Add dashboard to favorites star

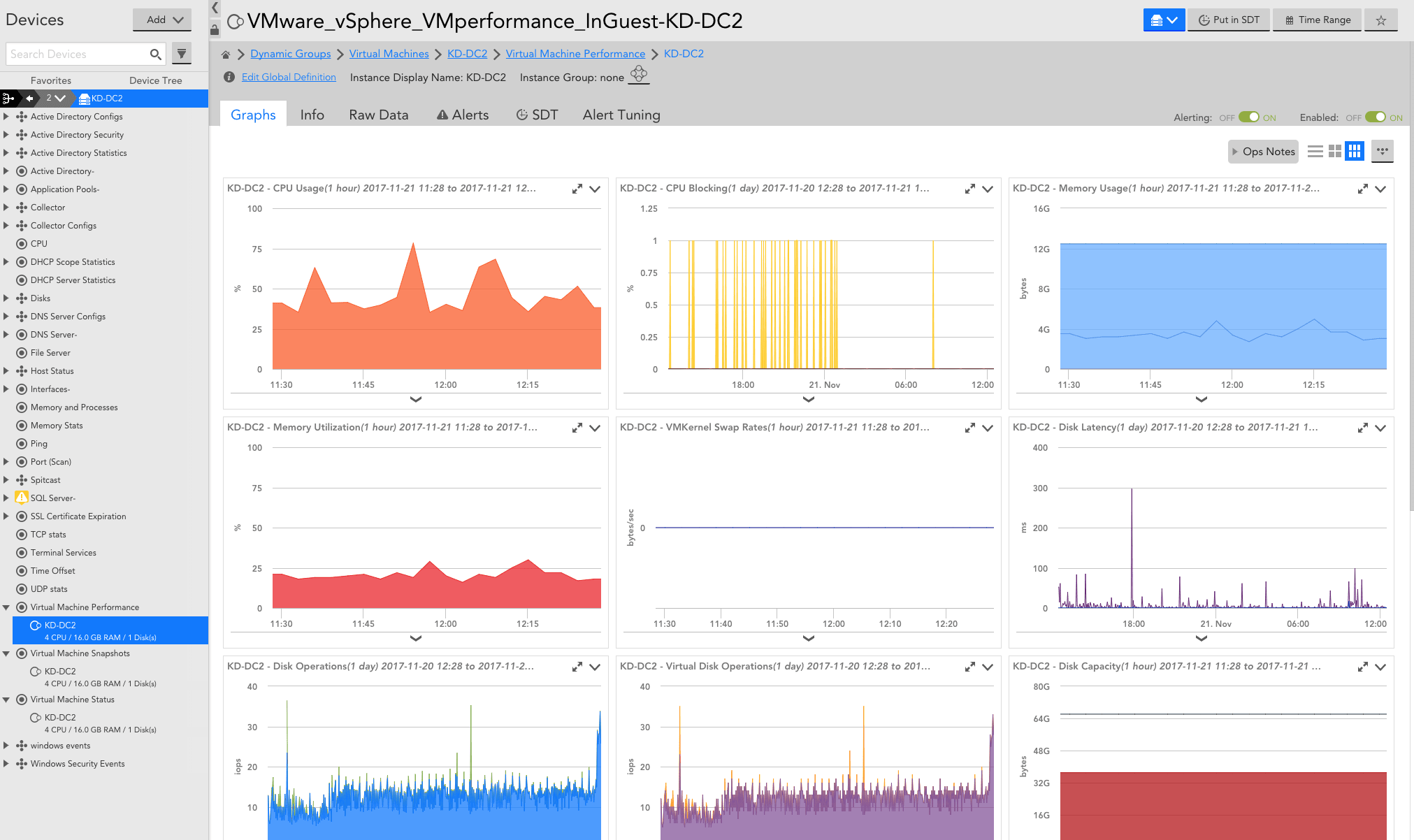1381,20
